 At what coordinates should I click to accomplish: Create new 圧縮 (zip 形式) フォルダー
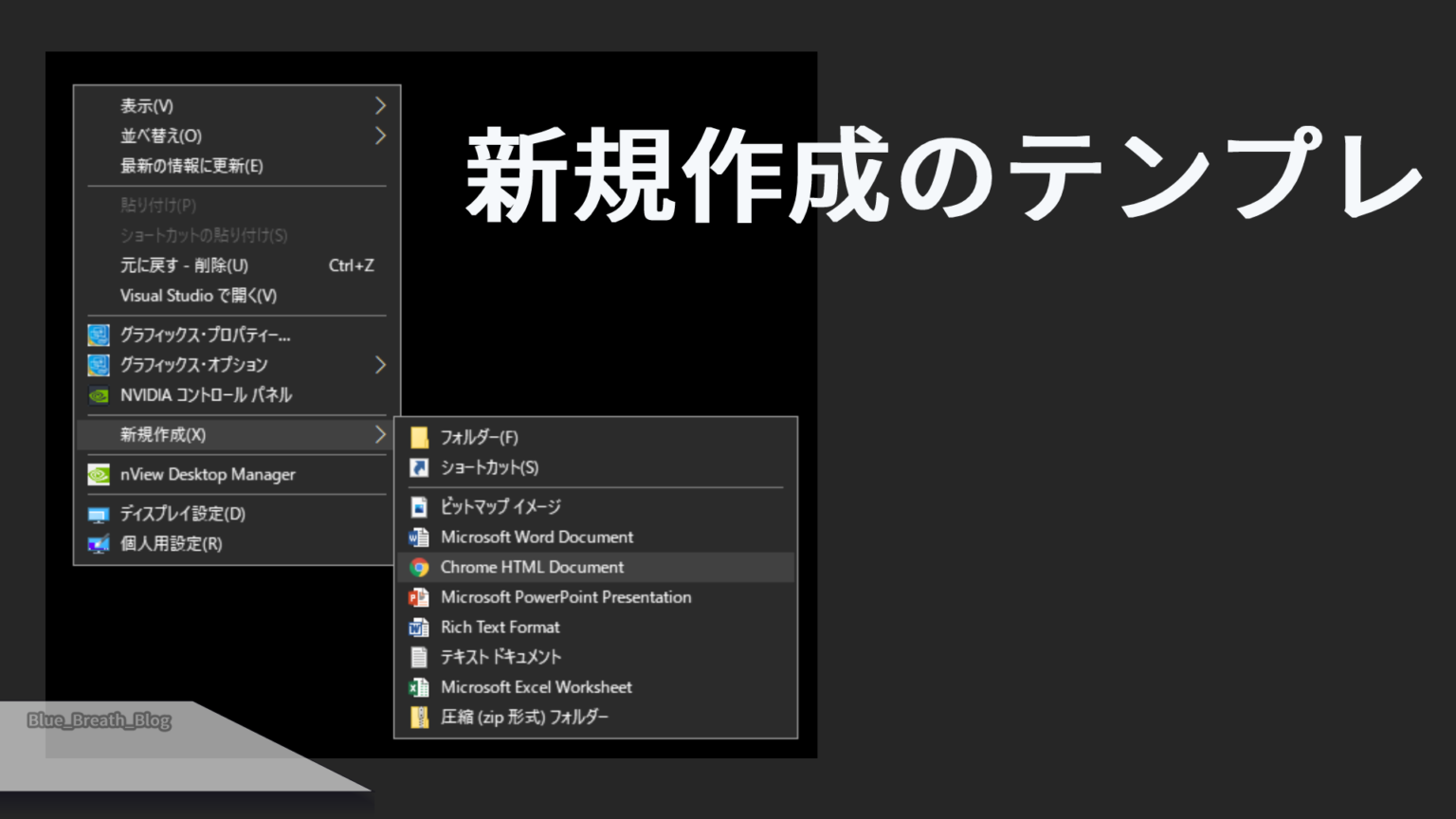[595, 718]
